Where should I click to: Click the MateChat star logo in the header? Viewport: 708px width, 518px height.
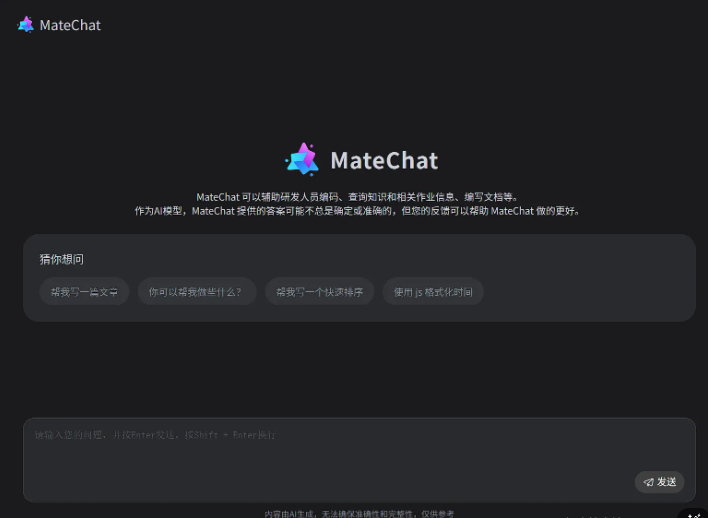[26, 25]
